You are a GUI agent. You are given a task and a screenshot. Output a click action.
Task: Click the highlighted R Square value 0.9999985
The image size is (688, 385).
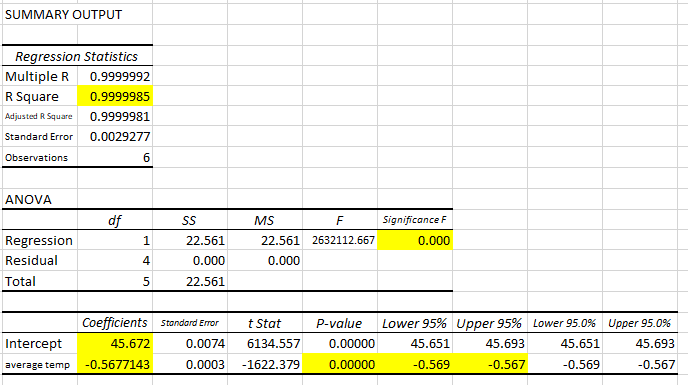(x=115, y=96)
